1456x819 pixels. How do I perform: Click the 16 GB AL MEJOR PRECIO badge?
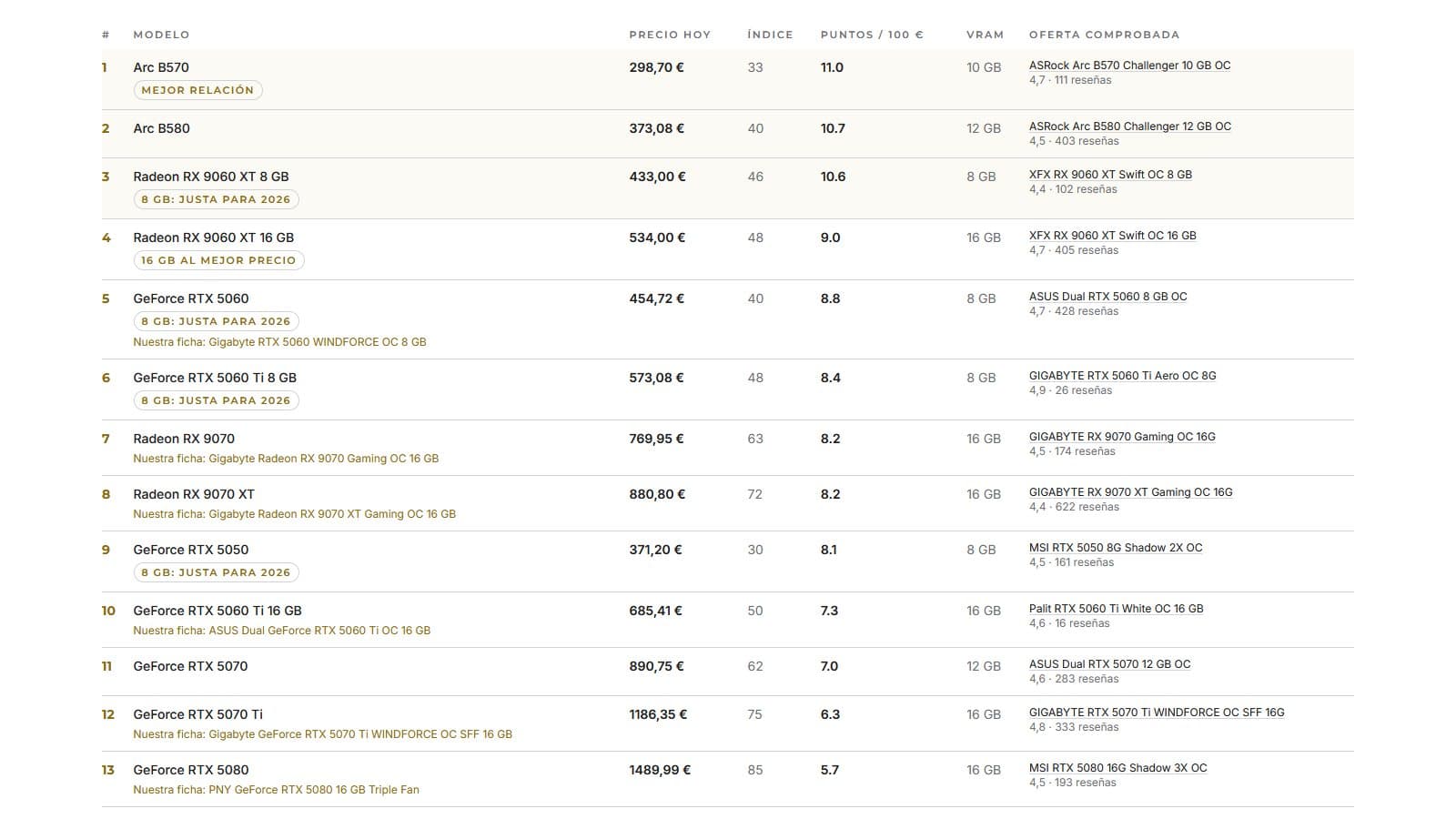click(x=218, y=260)
